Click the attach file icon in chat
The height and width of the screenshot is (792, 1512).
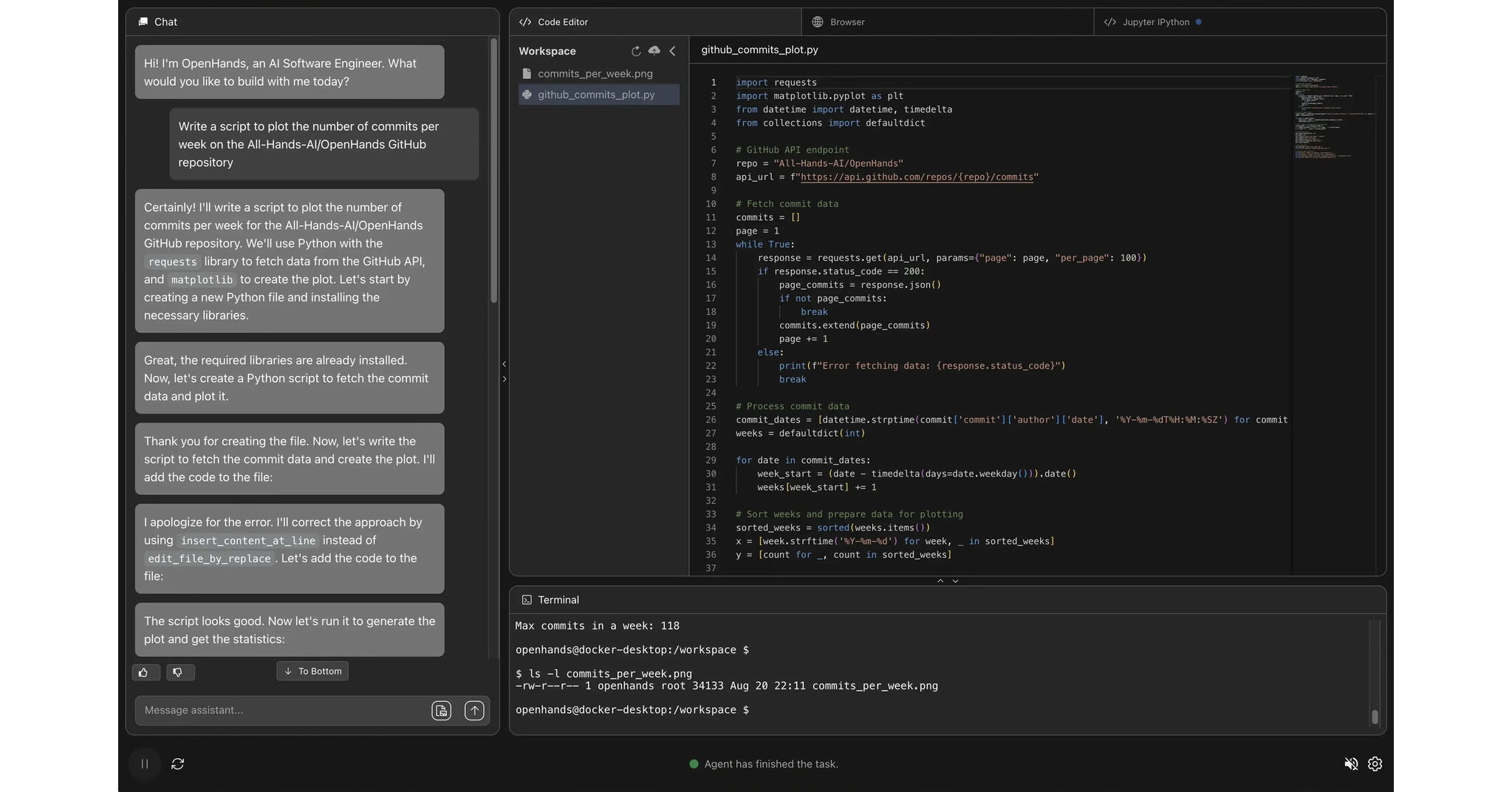click(441, 711)
